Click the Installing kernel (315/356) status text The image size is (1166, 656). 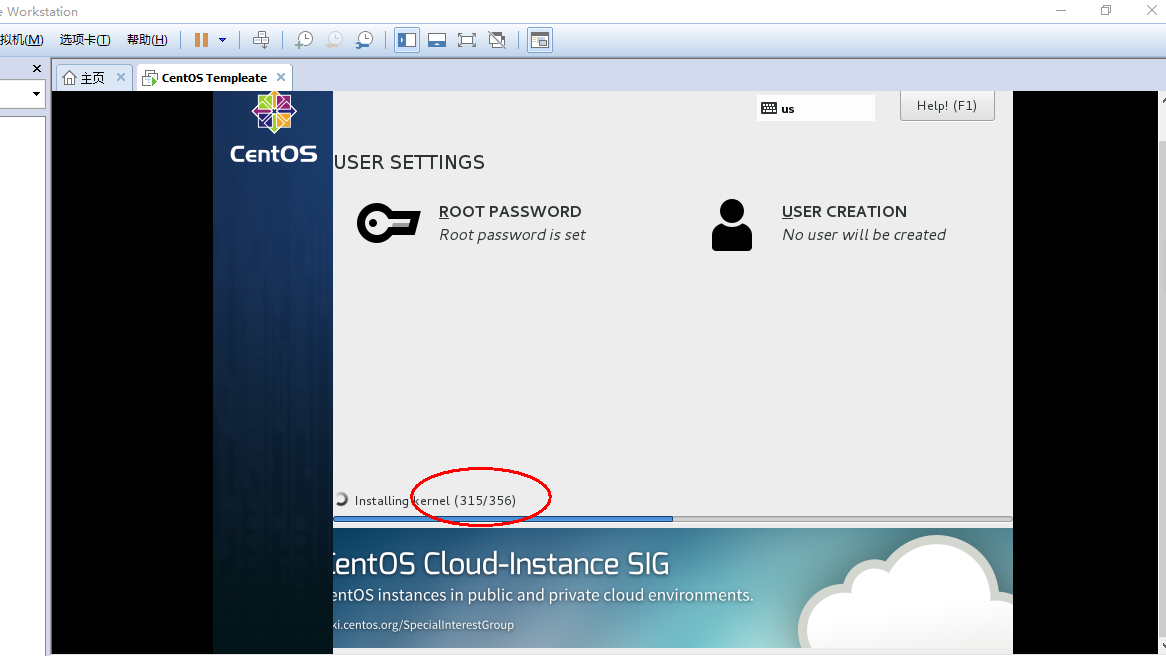[x=435, y=501]
